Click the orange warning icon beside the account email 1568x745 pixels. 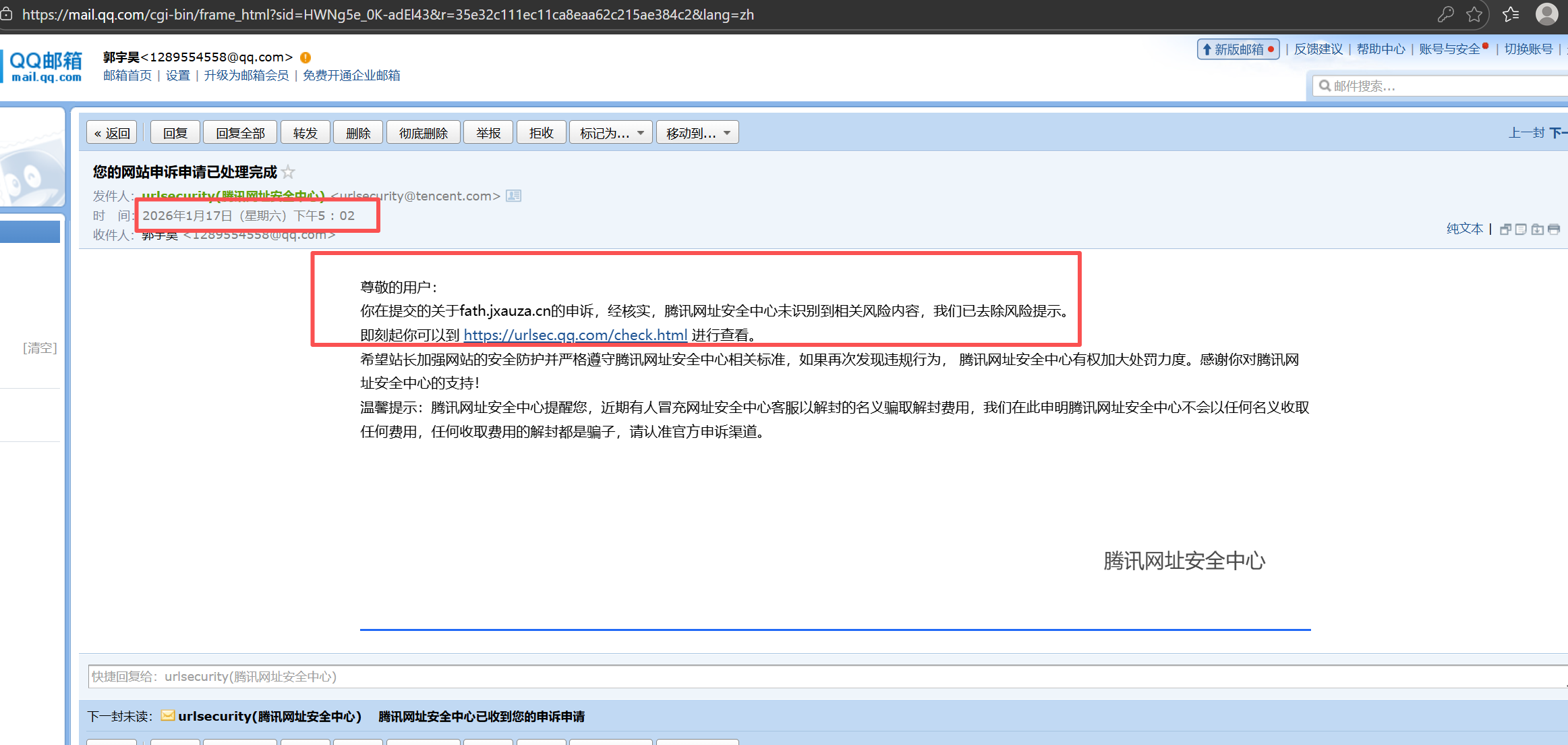pos(306,57)
